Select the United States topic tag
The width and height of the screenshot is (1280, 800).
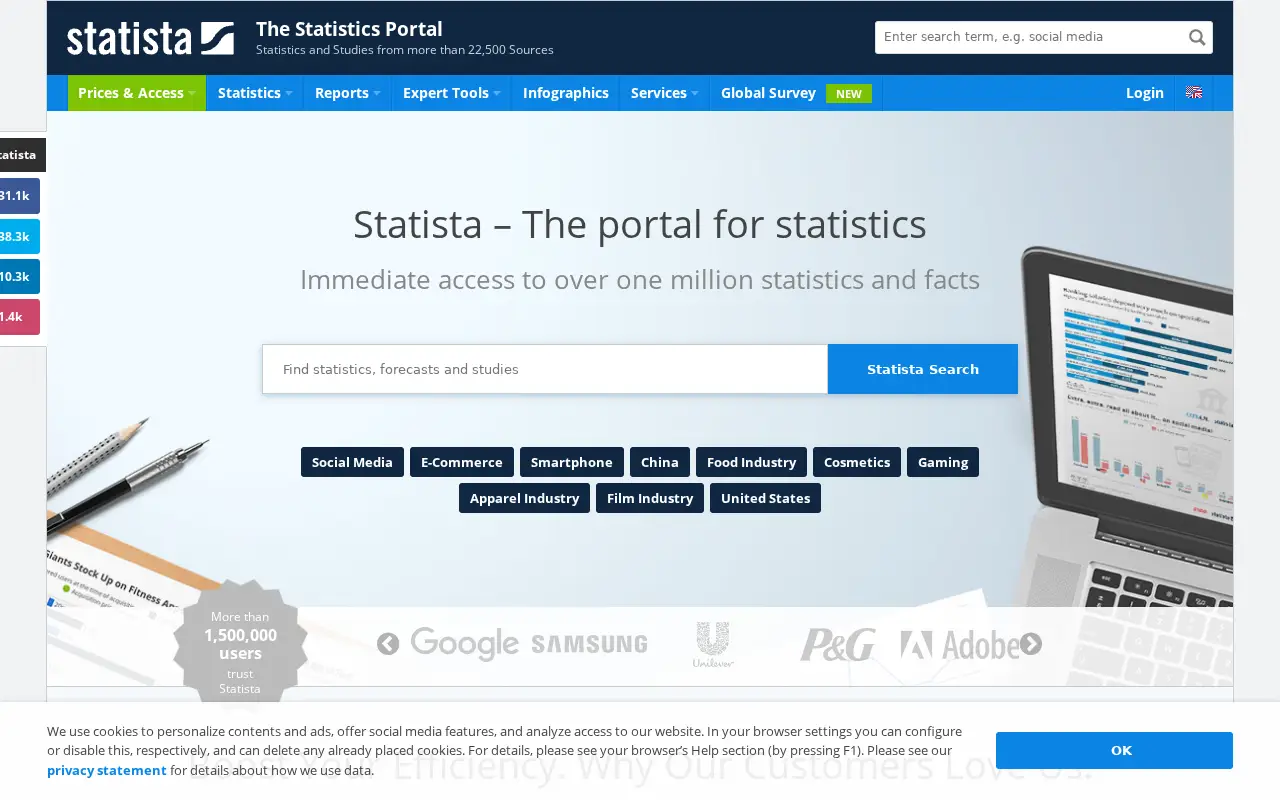pos(765,498)
